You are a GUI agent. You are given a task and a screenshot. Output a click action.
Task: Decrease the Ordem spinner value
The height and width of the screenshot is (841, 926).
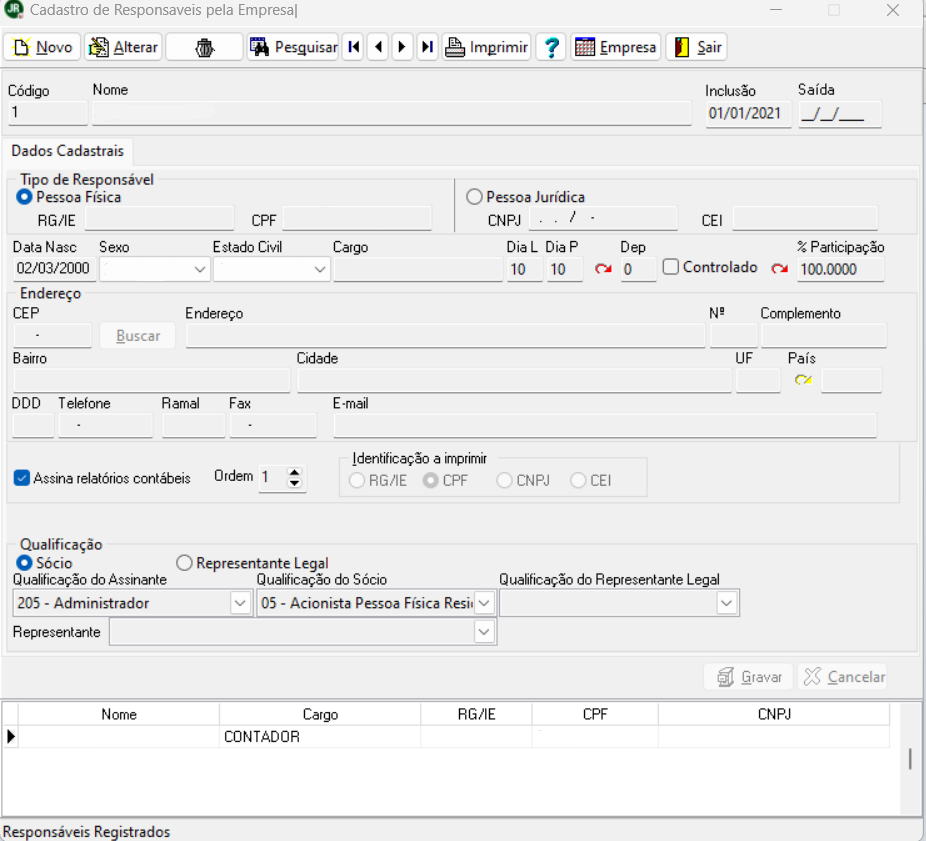(294, 483)
